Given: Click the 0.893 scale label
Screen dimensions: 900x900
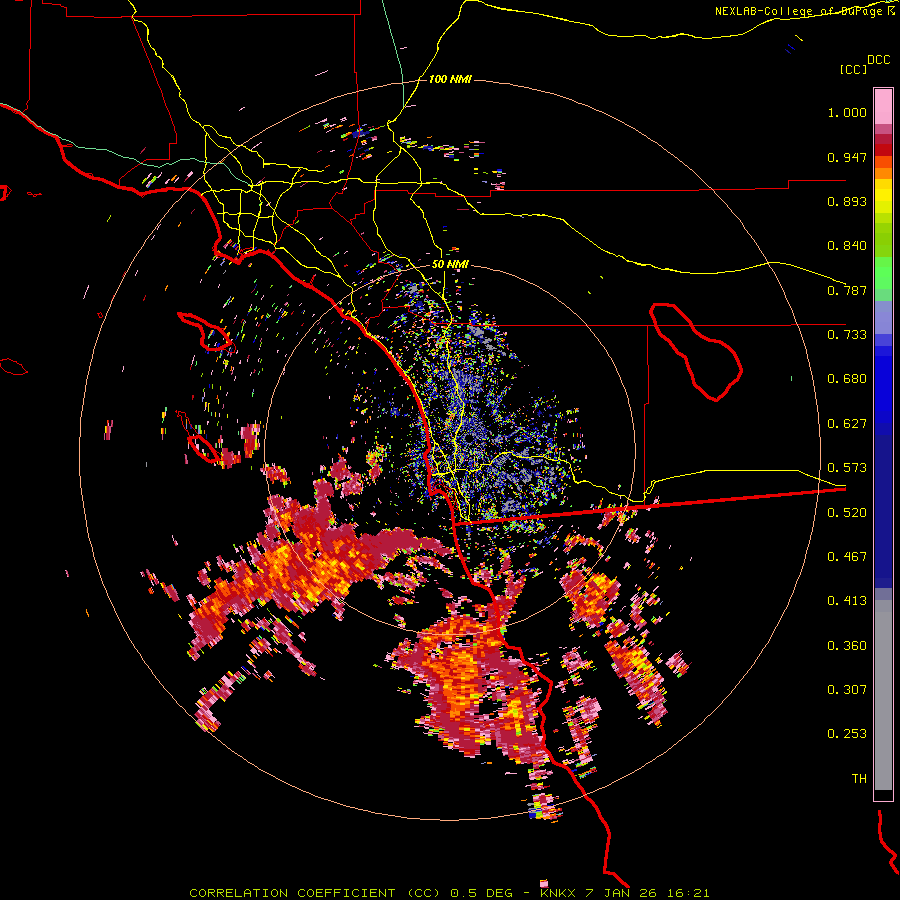Looking at the screenshot, I should [x=847, y=201].
